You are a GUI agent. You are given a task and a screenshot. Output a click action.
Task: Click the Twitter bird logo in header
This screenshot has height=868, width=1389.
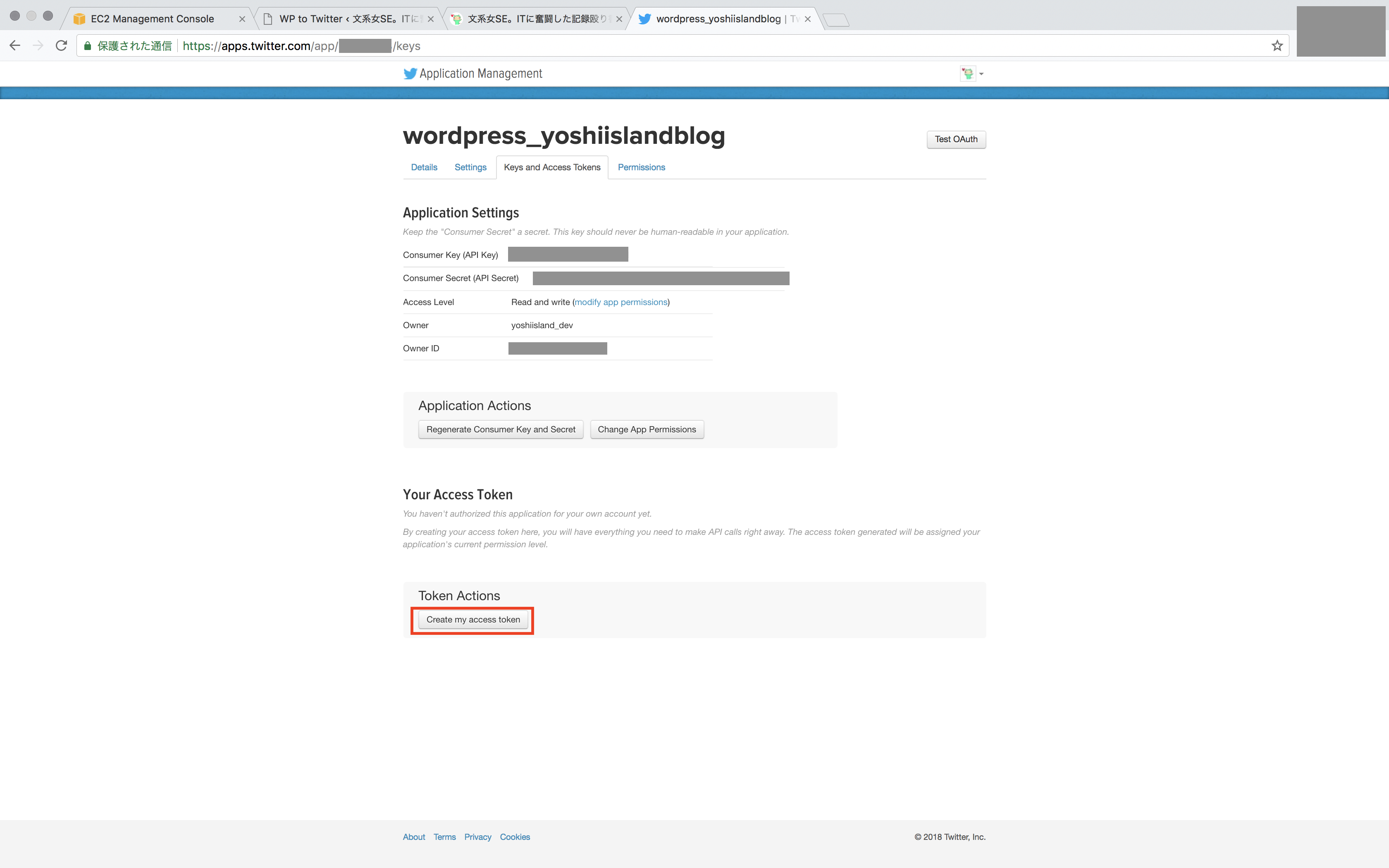tap(410, 74)
